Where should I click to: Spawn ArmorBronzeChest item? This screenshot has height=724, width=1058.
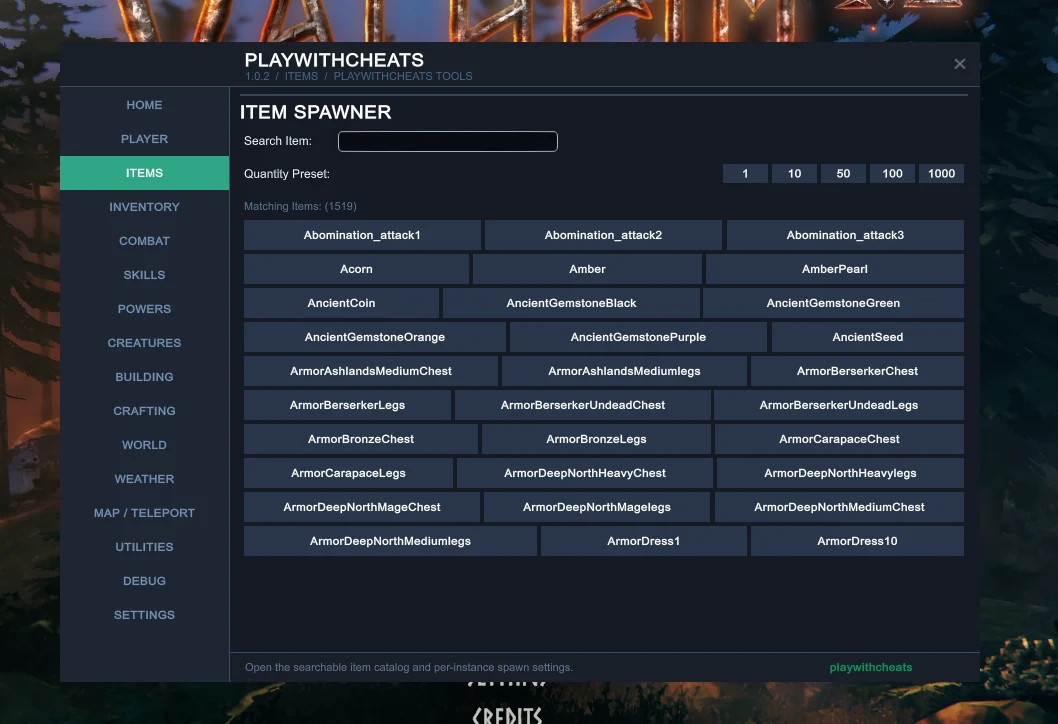tap(361, 439)
